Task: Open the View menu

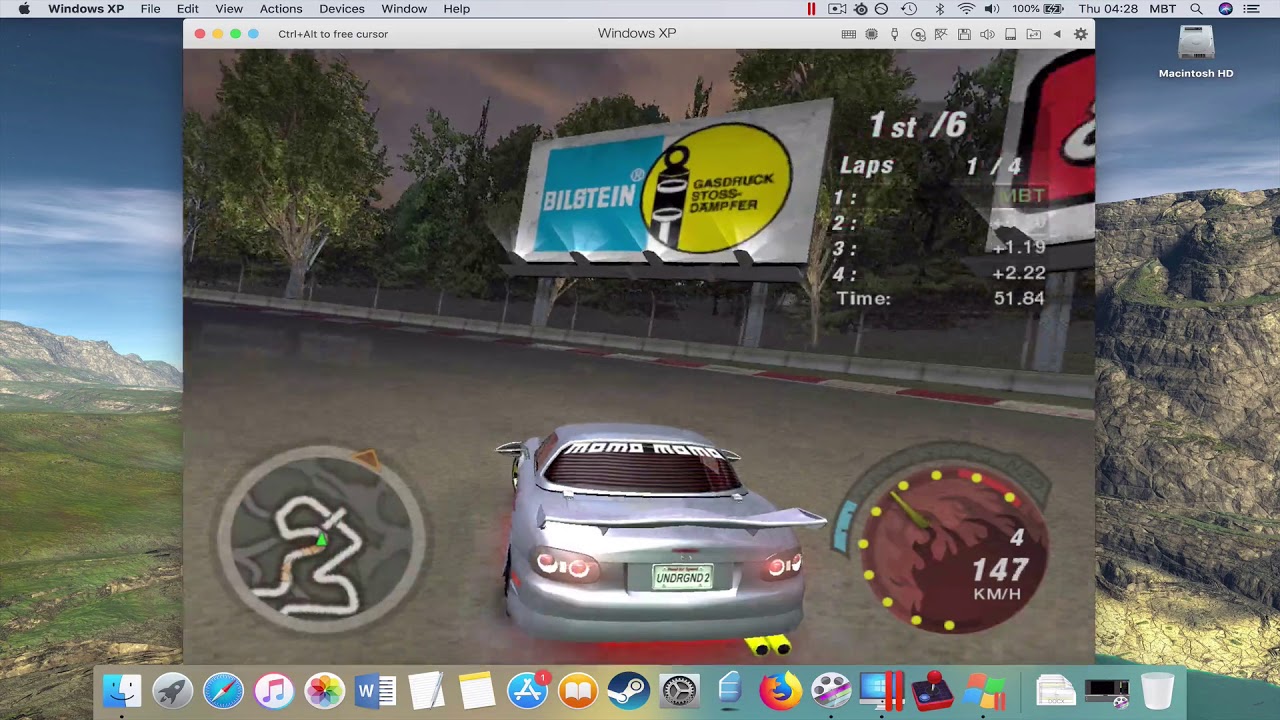Action: pyautogui.click(x=229, y=9)
